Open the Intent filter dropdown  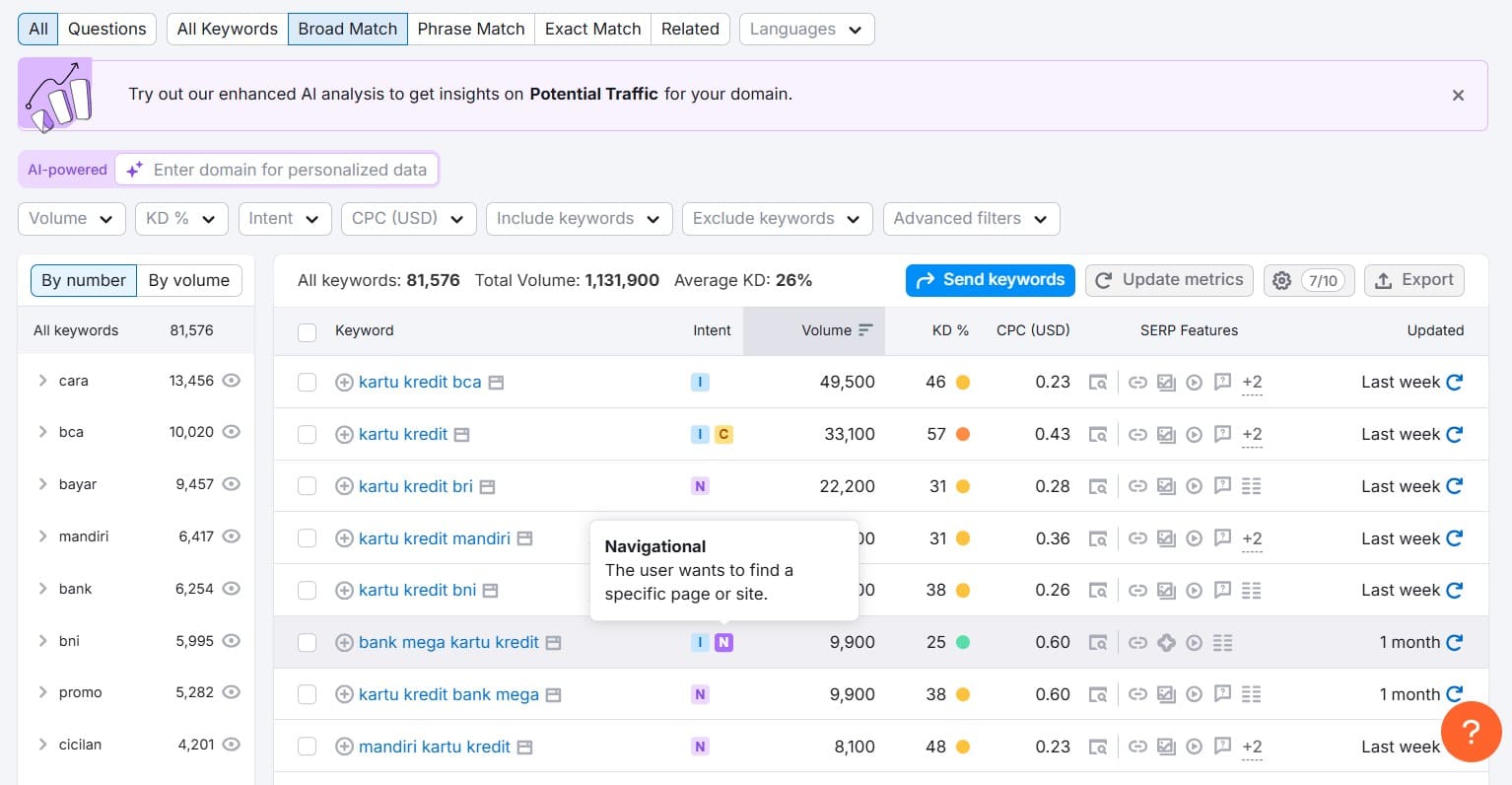point(285,219)
